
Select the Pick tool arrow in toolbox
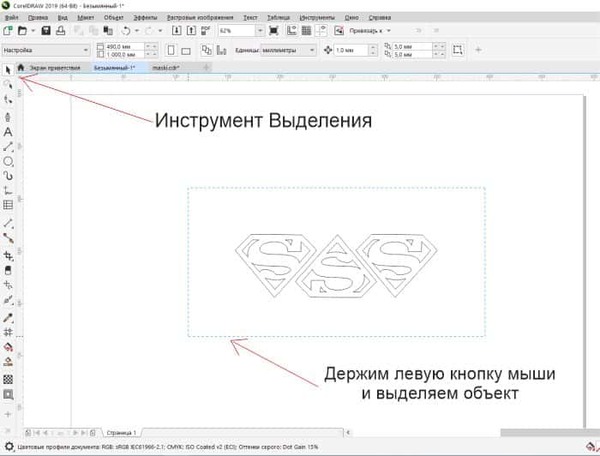(8, 69)
